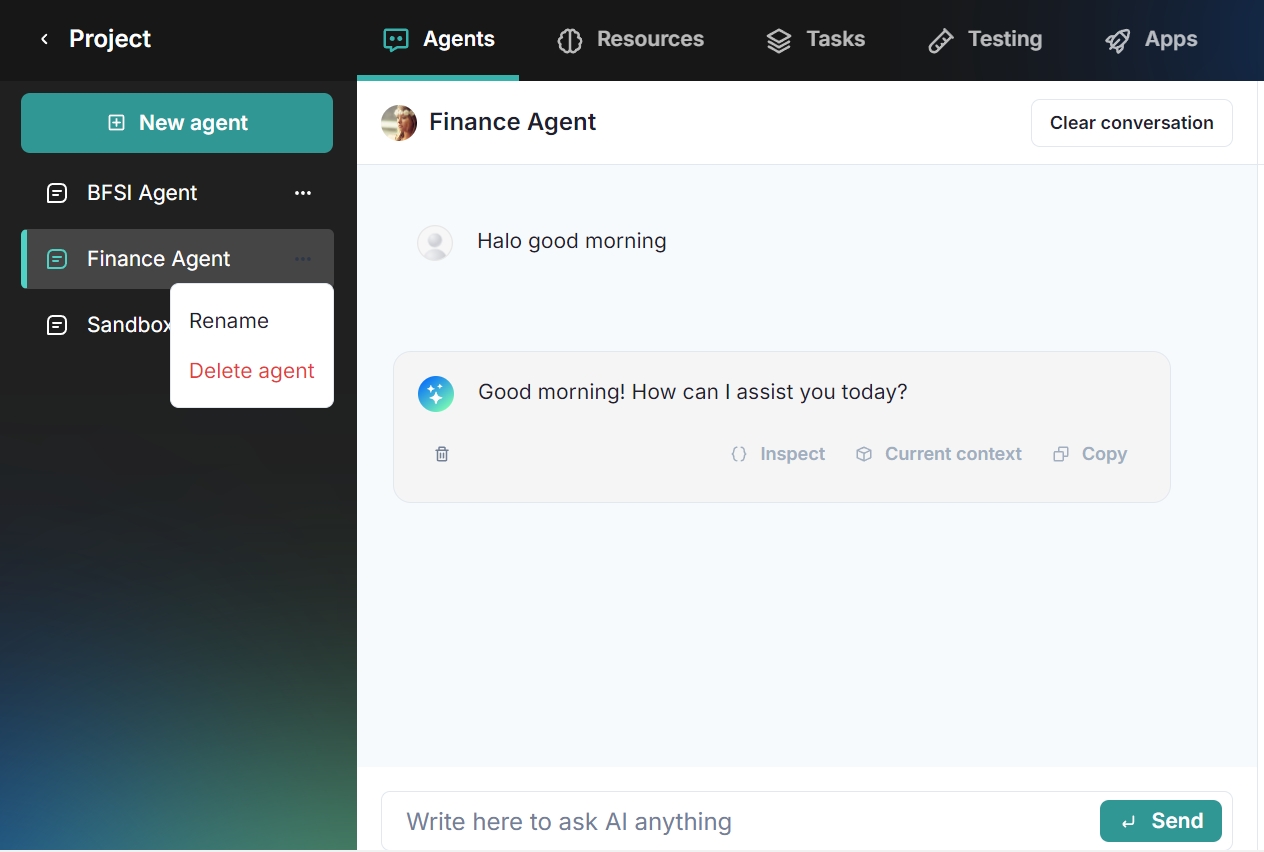Inspect the AI response
Viewport: 1264px width, 852px height.
(778, 454)
